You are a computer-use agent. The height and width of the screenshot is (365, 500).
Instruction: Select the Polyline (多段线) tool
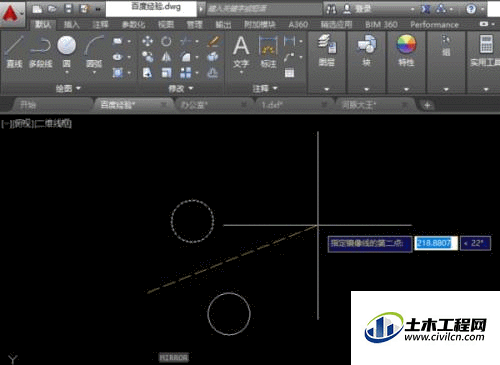click(x=40, y=52)
